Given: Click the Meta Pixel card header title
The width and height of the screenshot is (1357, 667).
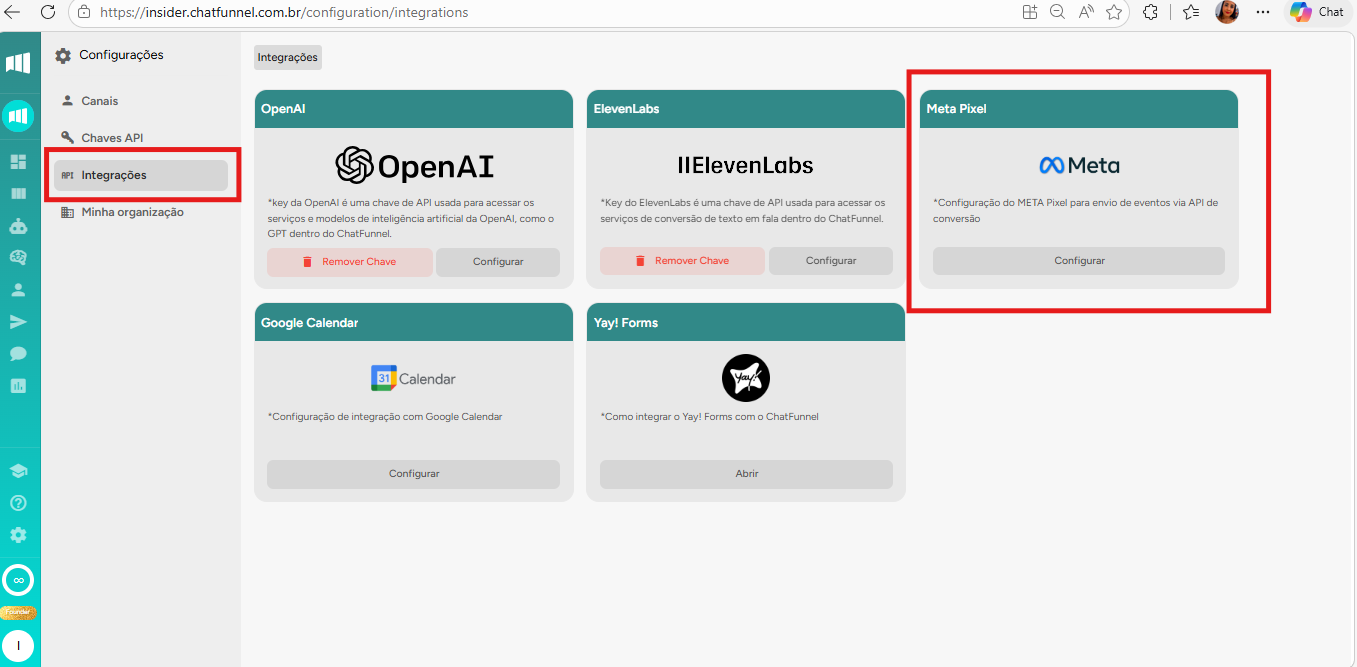Looking at the screenshot, I should (956, 108).
